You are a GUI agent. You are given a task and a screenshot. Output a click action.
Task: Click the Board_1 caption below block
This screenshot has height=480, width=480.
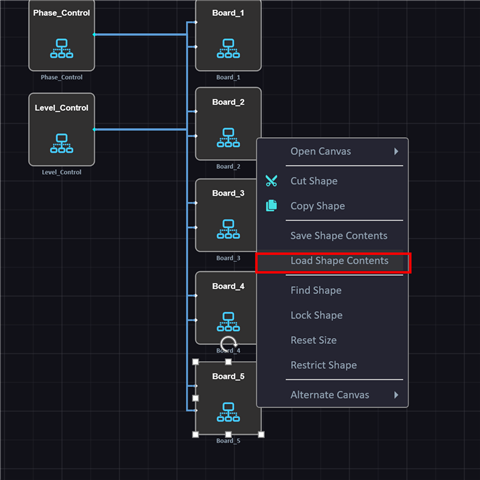[228, 77]
